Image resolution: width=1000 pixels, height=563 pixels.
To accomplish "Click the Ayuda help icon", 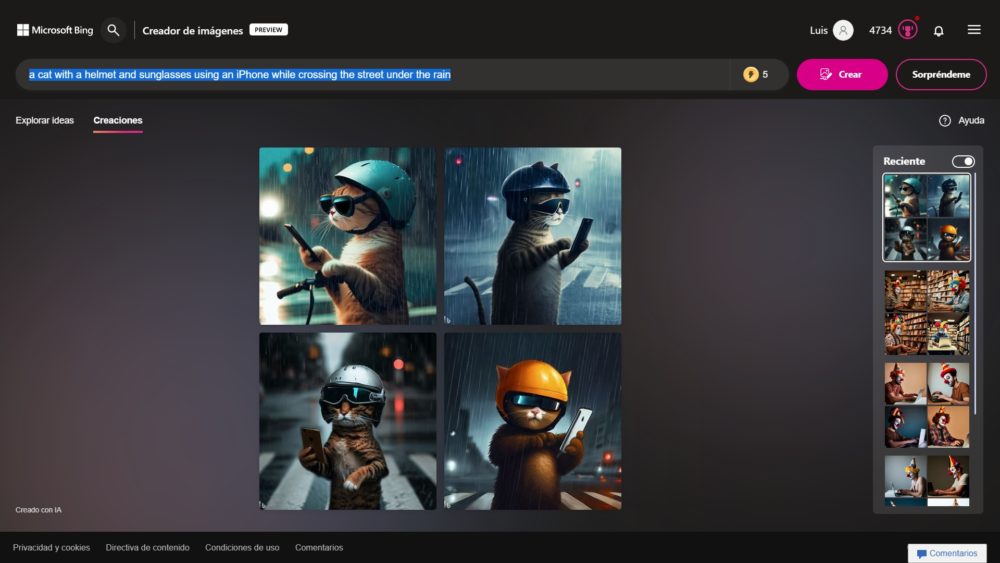I will click(945, 120).
